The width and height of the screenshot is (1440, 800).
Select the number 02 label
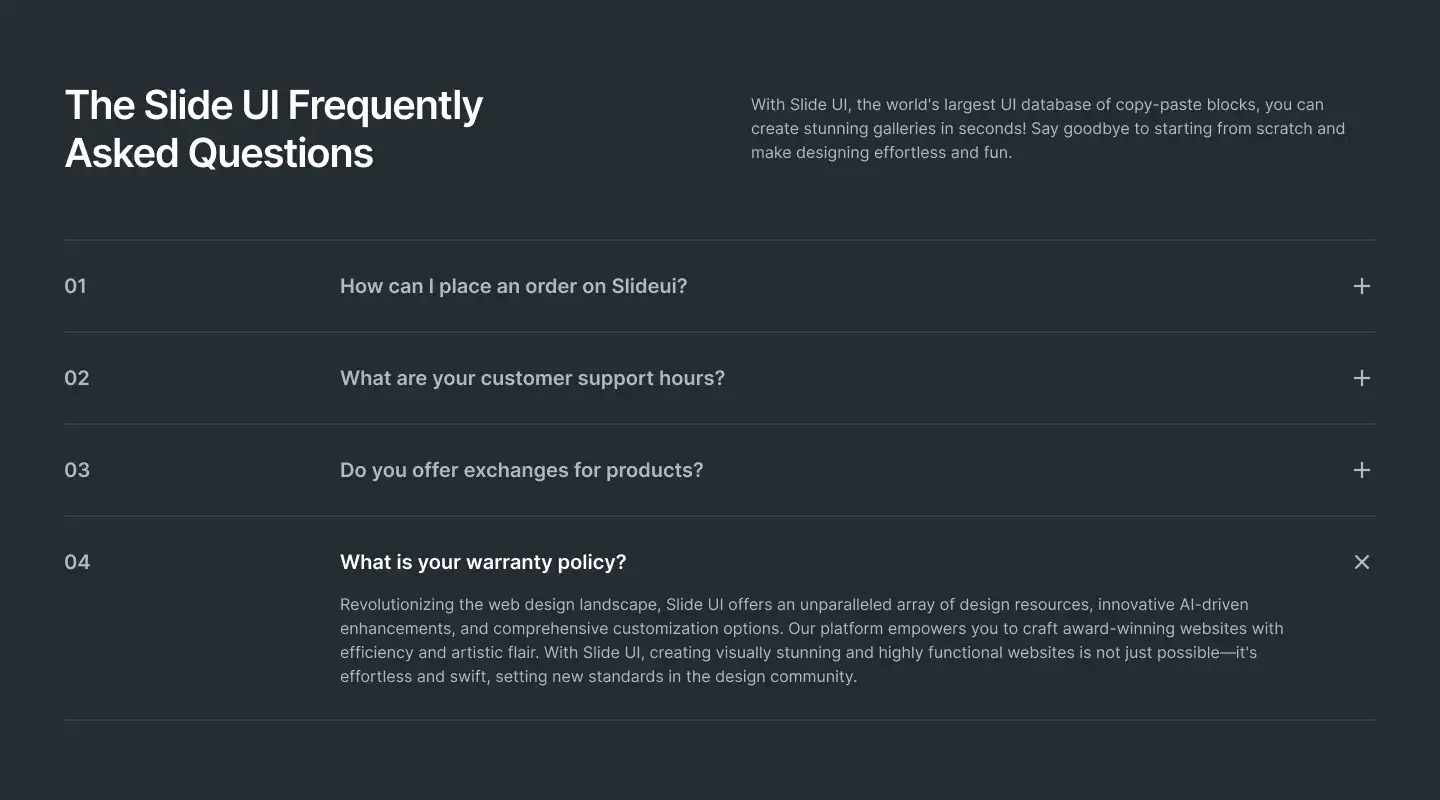[76, 378]
